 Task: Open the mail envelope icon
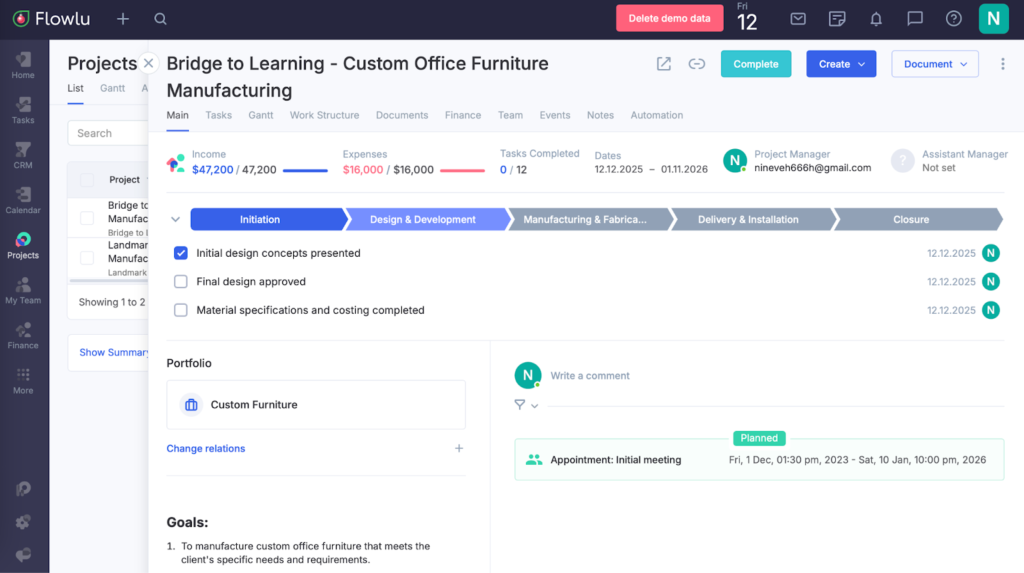[798, 19]
